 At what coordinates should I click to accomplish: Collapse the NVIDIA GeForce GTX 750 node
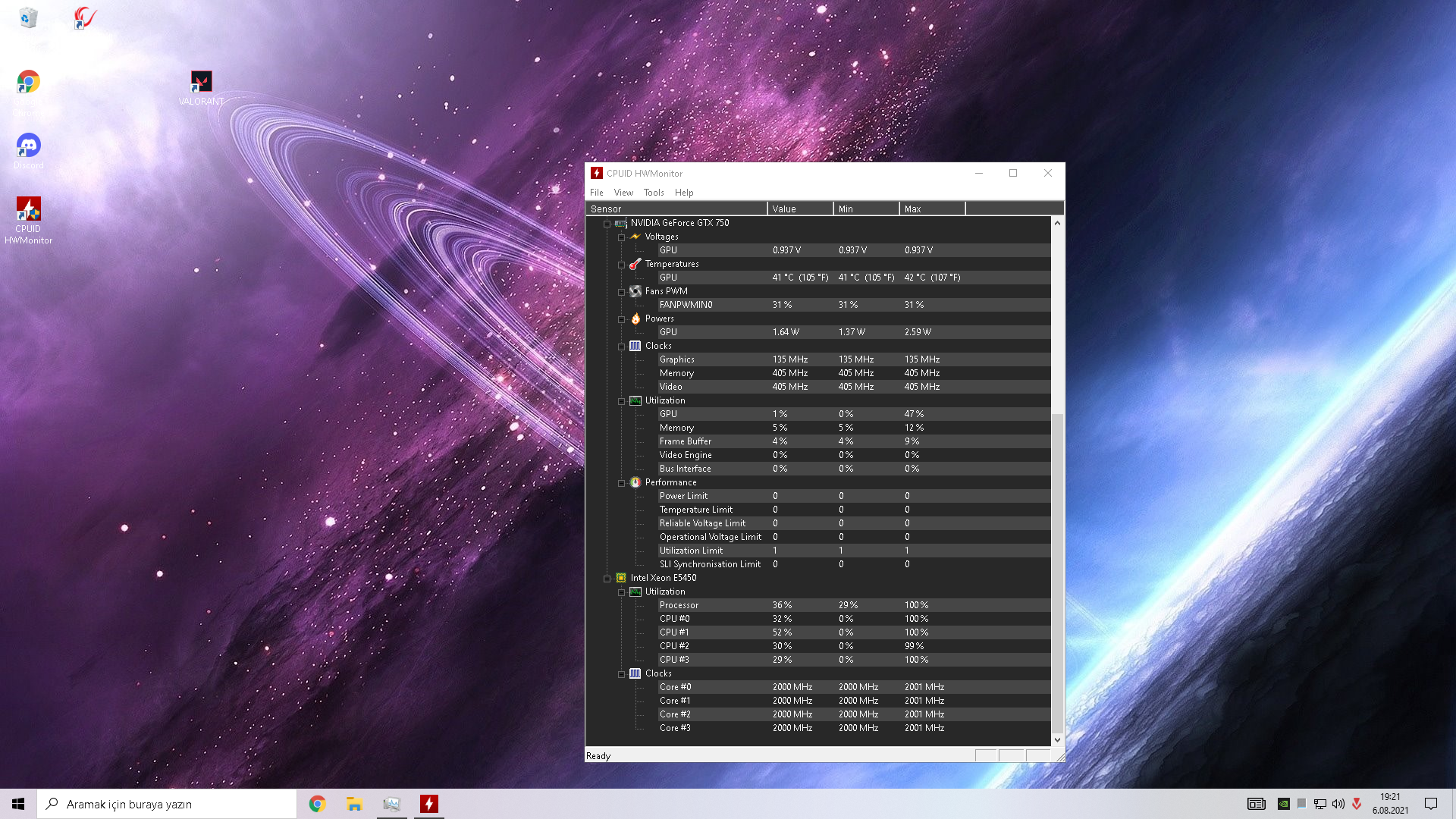point(607,224)
